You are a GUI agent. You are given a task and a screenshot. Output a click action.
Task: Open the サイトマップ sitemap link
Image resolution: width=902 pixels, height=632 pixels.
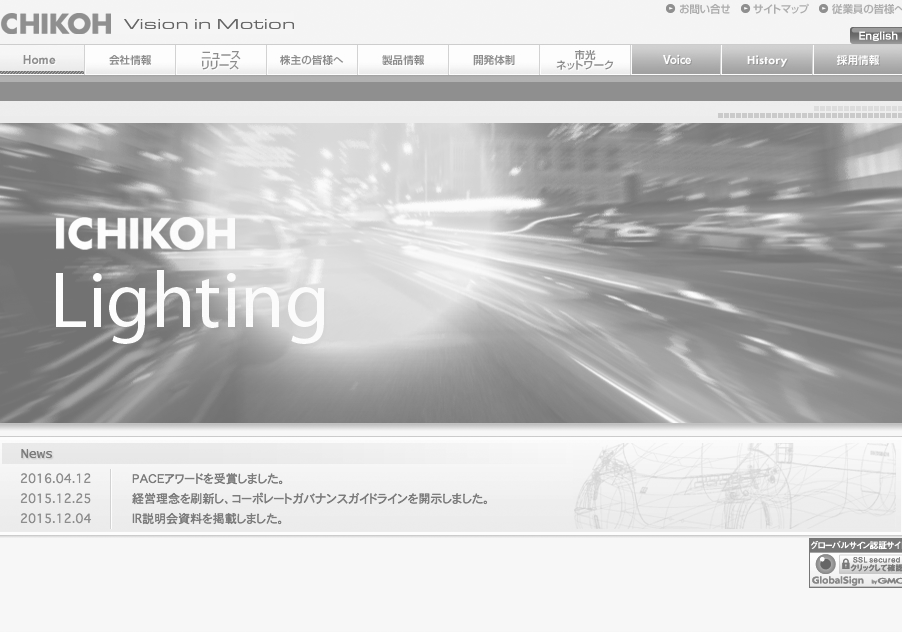781,9
